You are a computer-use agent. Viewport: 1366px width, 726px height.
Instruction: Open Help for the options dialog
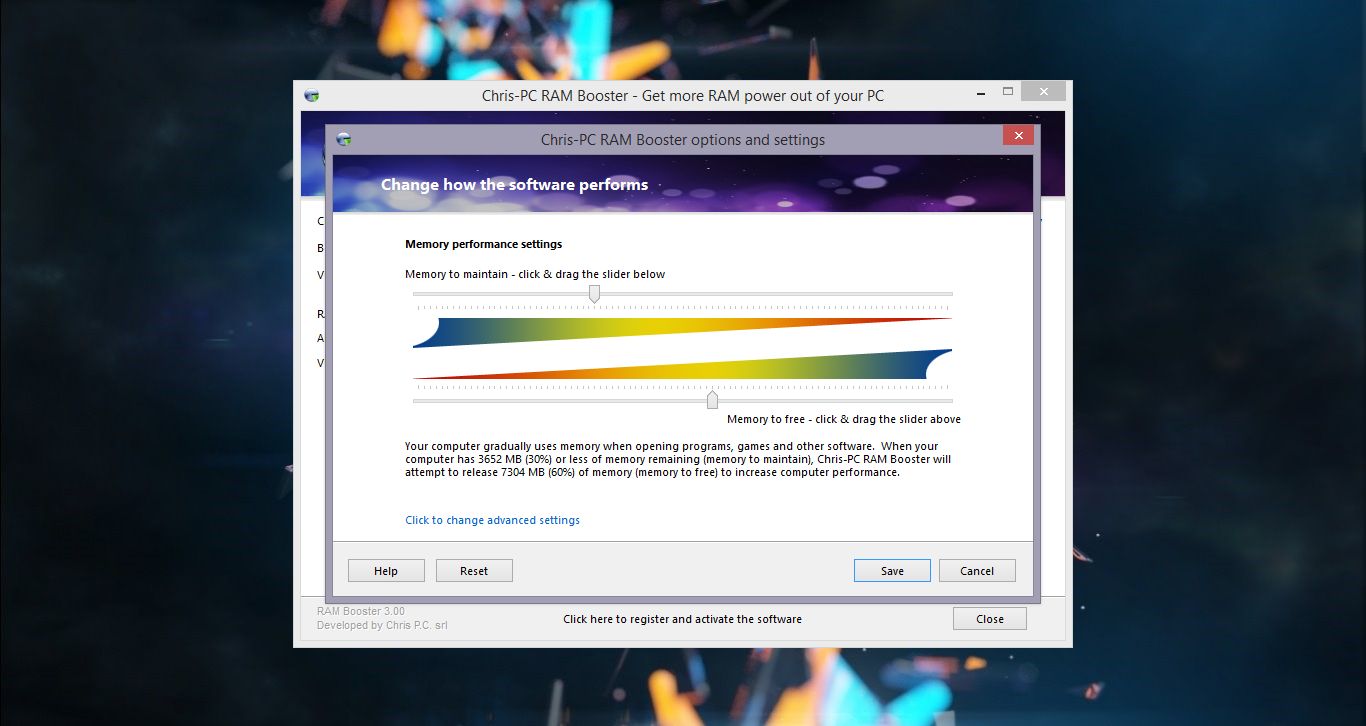point(386,570)
